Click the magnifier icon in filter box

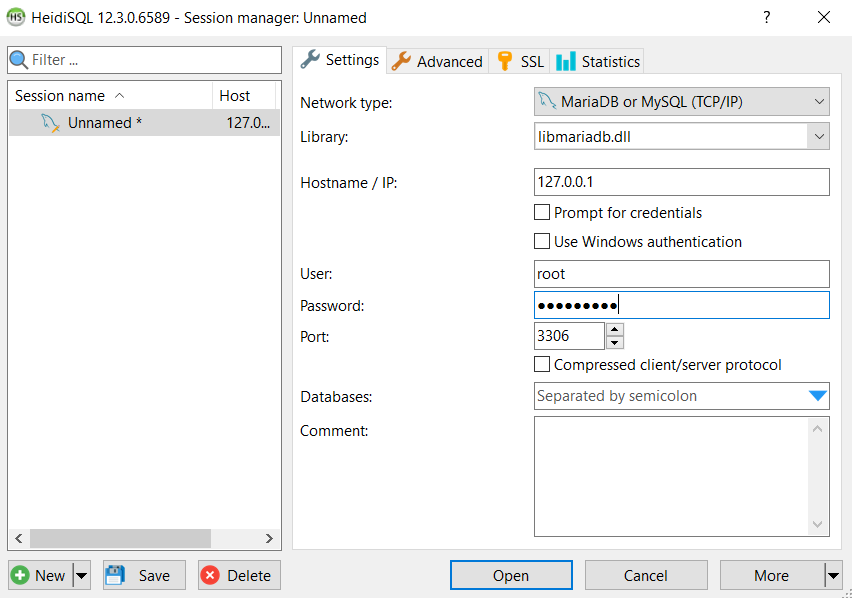tap(19, 60)
